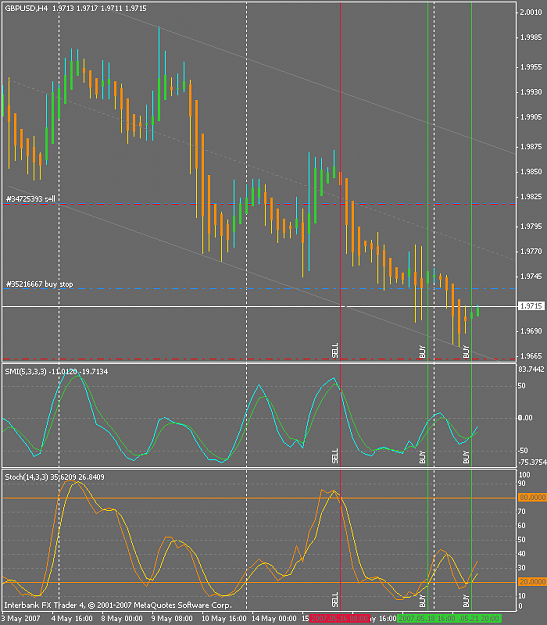The height and width of the screenshot is (625, 547).
Task: Click the 1.9745 price scale value
Action: pyautogui.click(x=531, y=276)
